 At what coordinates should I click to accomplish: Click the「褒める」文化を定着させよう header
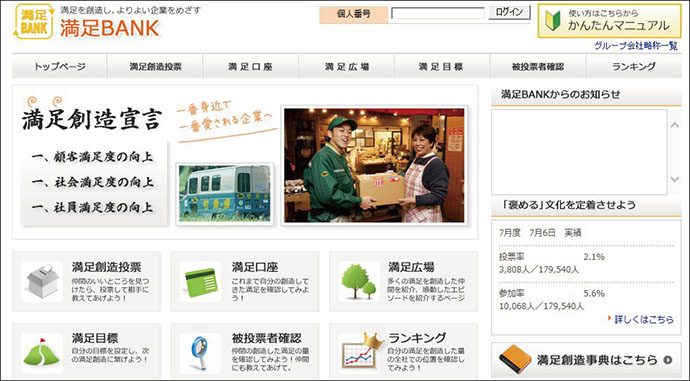[569, 205]
